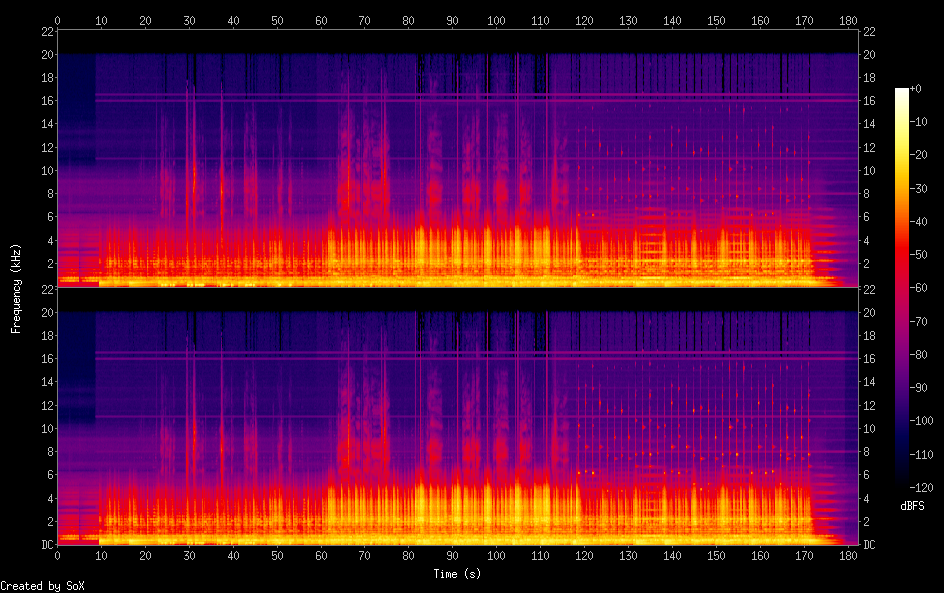Viewport: 944px width, 593px height.
Task: Click the "Frequency (kHz)" vertical axis label
Action: (x=16, y=287)
